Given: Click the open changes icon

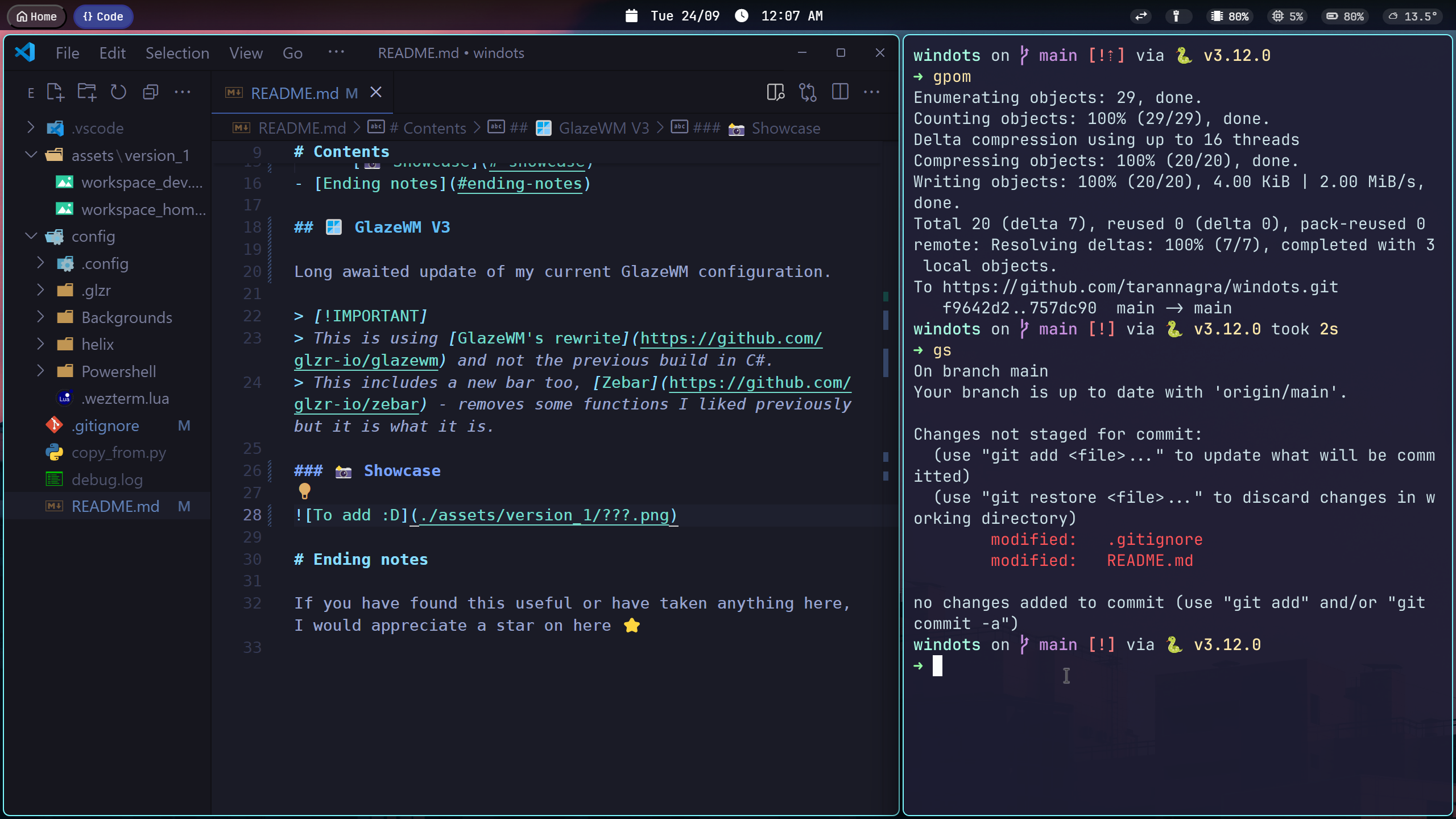Looking at the screenshot, I should pos(808,92).
